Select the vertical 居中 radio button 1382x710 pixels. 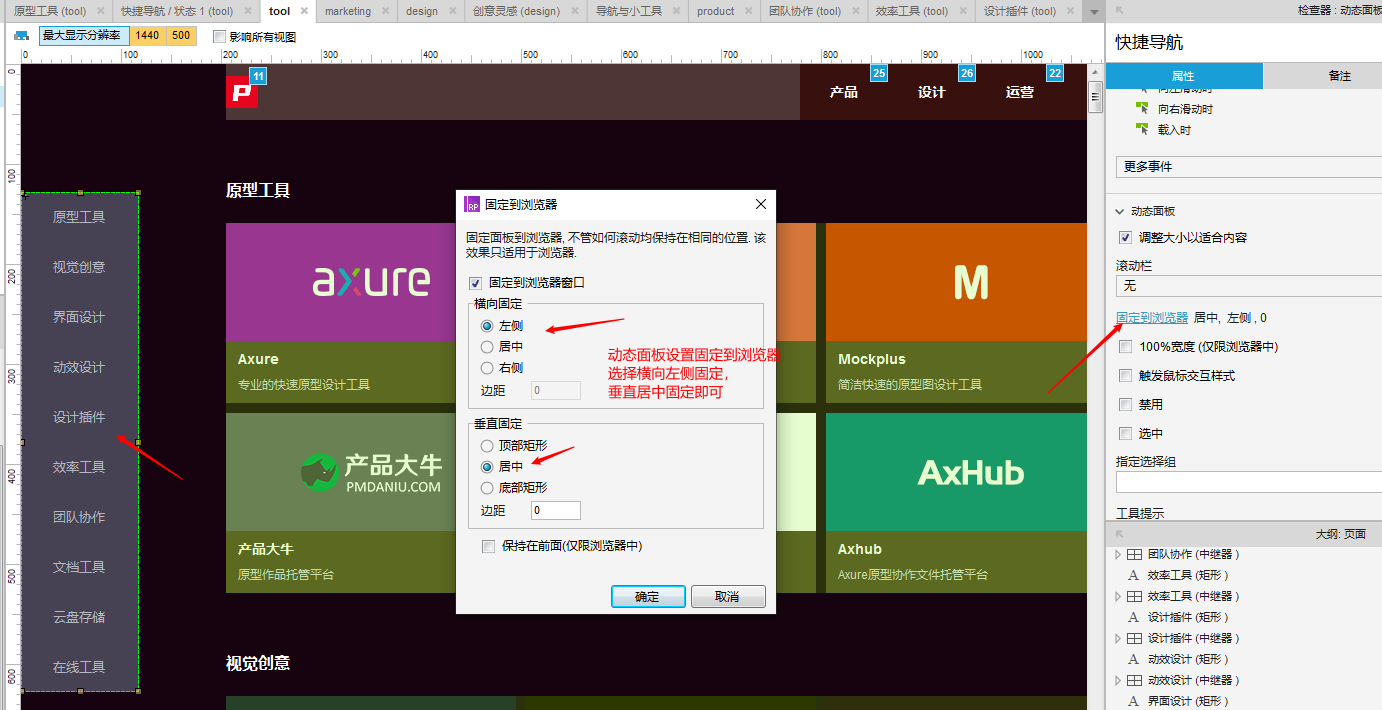click(x=487, y=467)
